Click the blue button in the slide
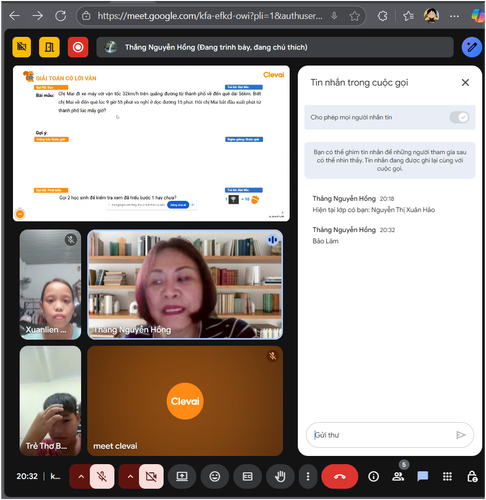 (x=178, y=205)
